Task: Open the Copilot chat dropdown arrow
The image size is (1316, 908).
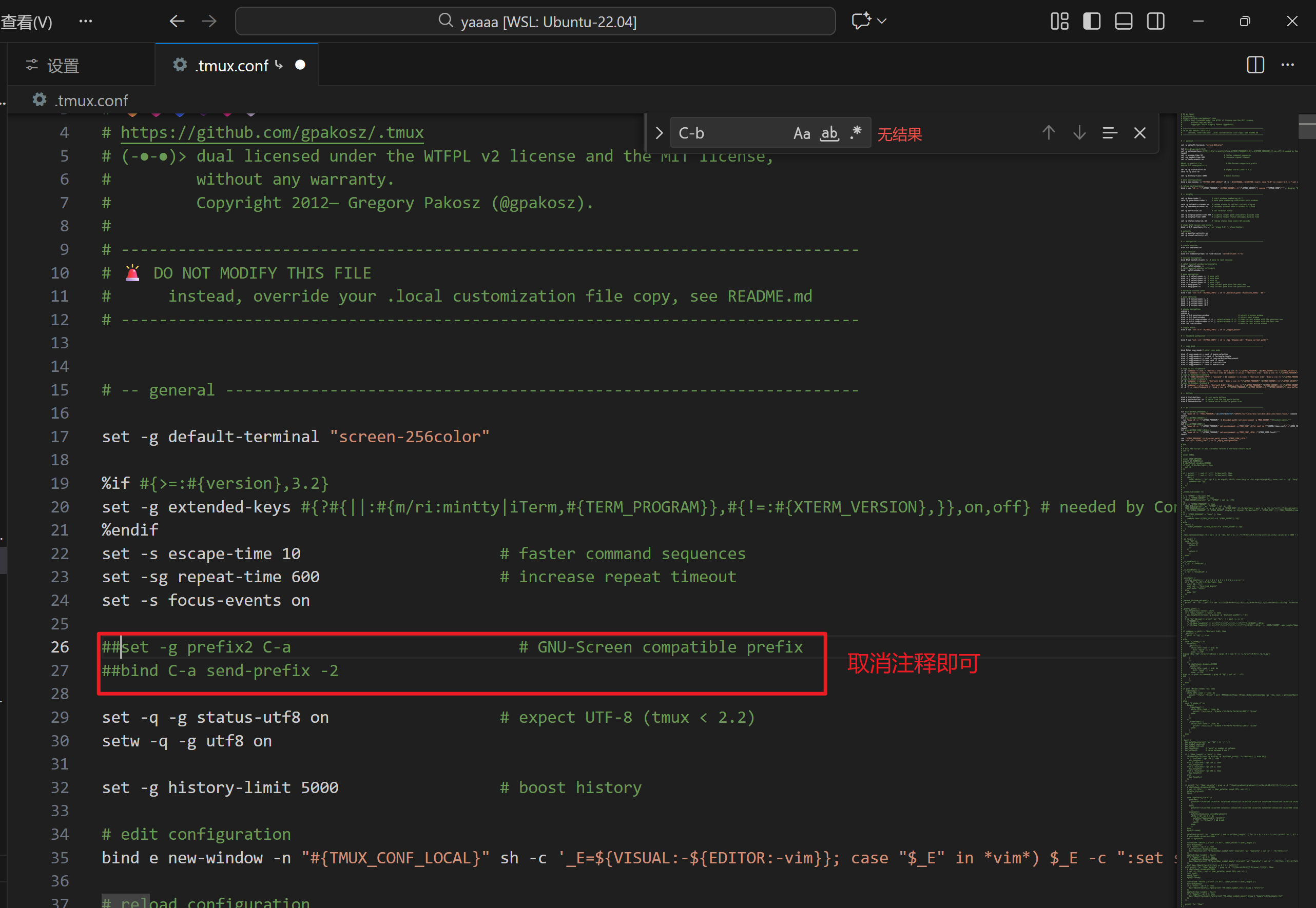Action: (x=882, y=22)
